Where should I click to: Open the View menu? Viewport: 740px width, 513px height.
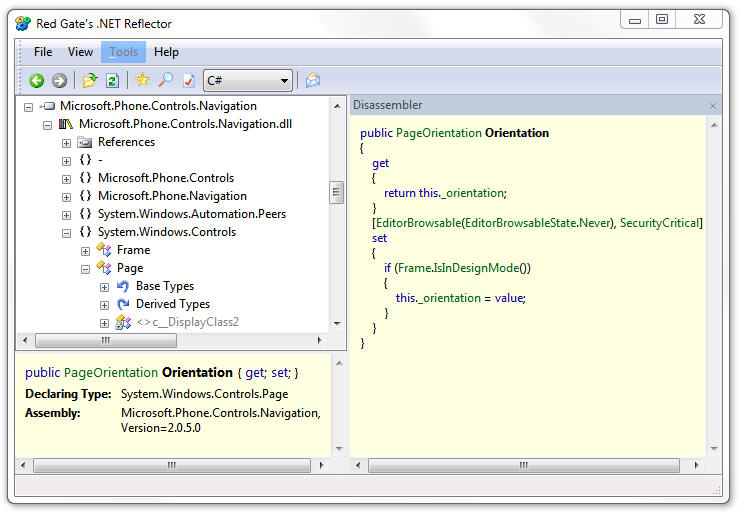pyautogui.click(x=80, y=52)
